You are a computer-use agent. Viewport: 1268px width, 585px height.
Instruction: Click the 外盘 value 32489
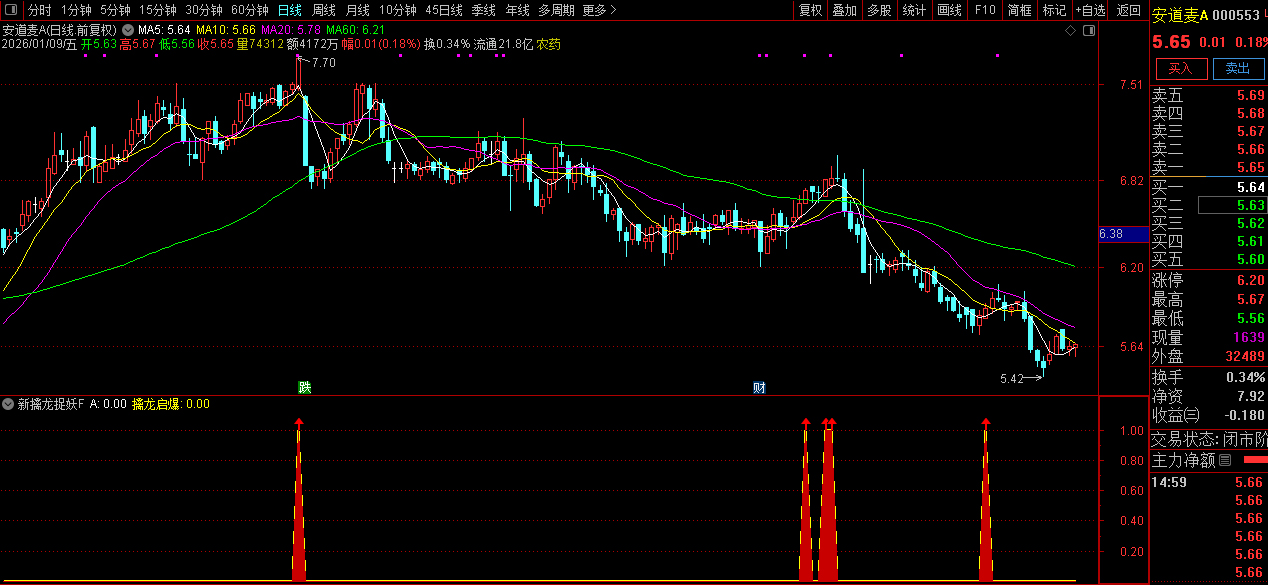[1243, 356]
